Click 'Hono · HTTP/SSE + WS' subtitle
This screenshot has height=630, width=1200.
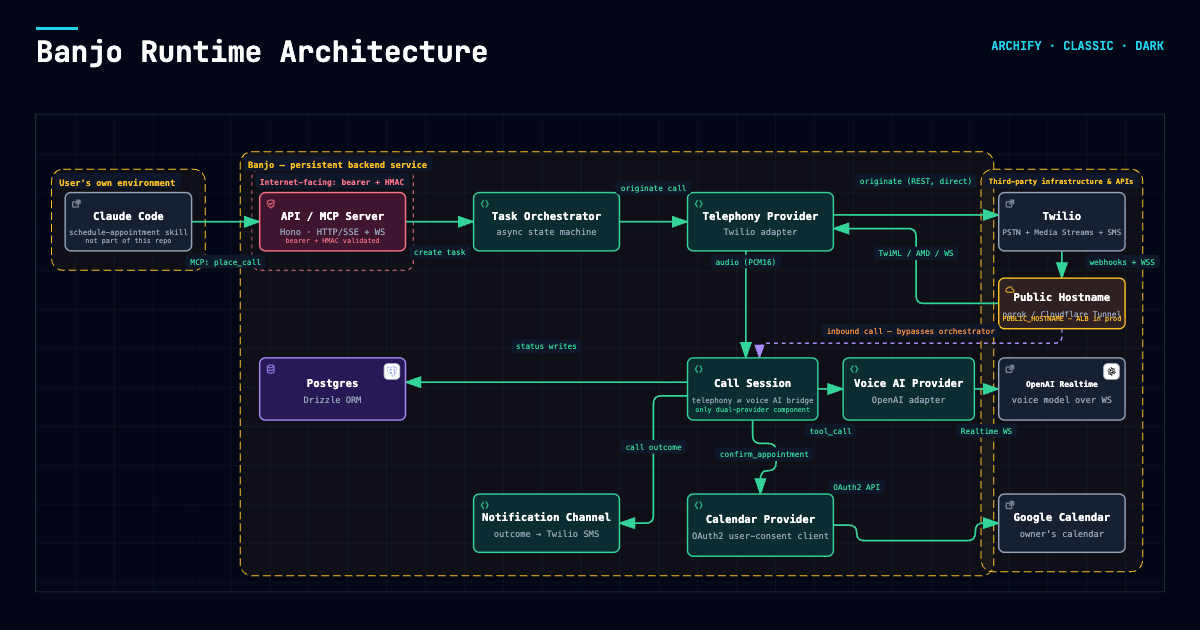332,232
